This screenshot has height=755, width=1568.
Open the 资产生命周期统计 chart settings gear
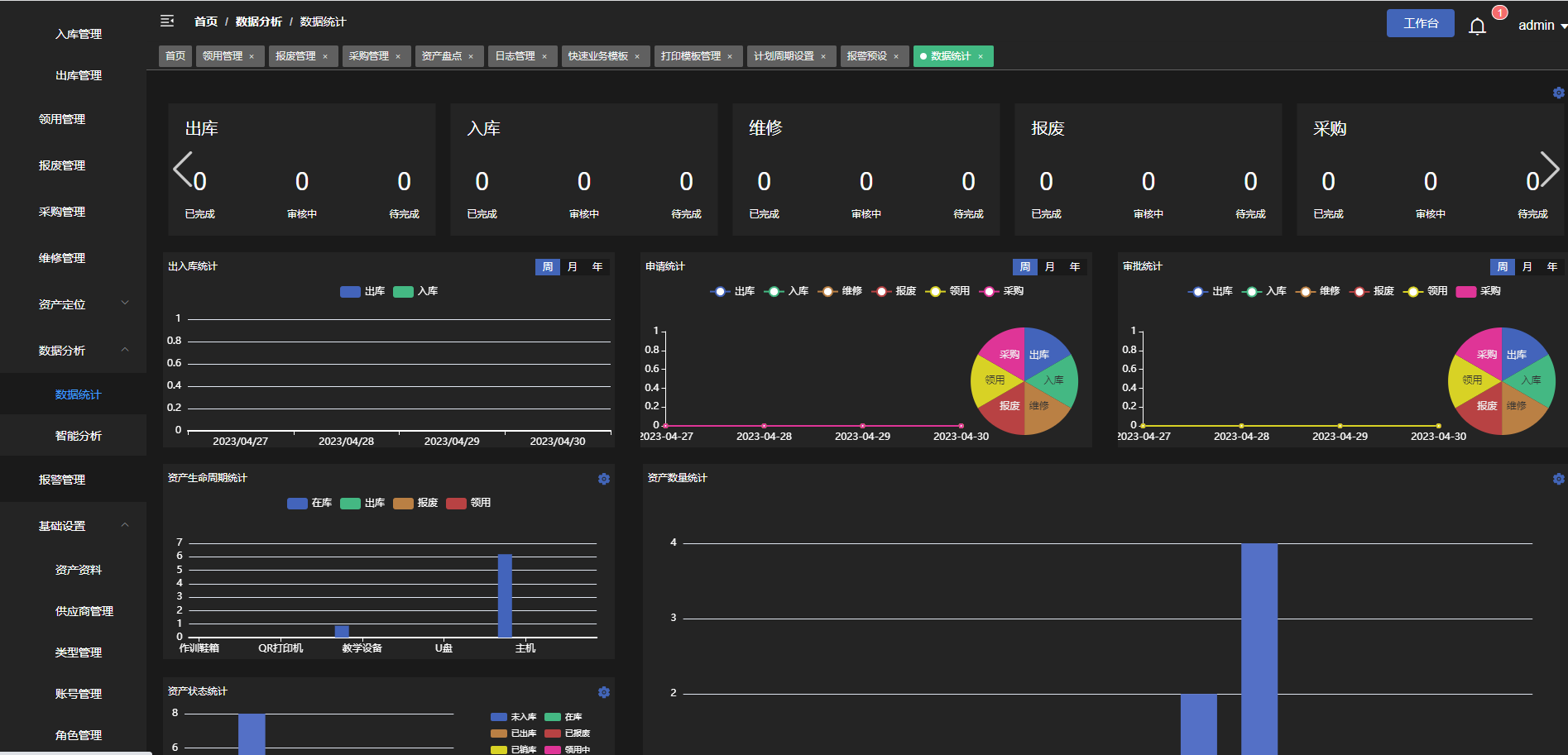604,479
